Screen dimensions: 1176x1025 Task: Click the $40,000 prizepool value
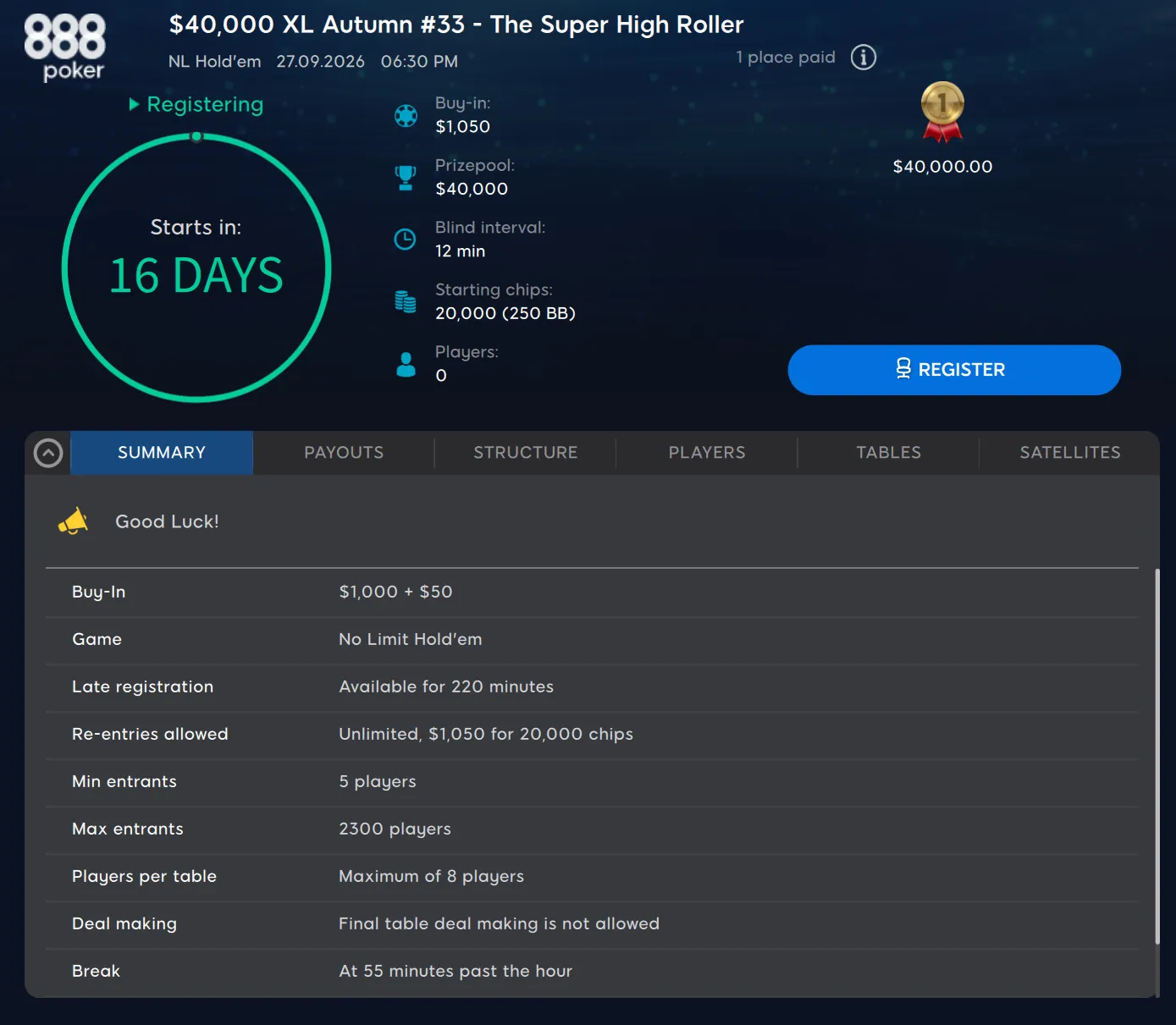[472, 189]
